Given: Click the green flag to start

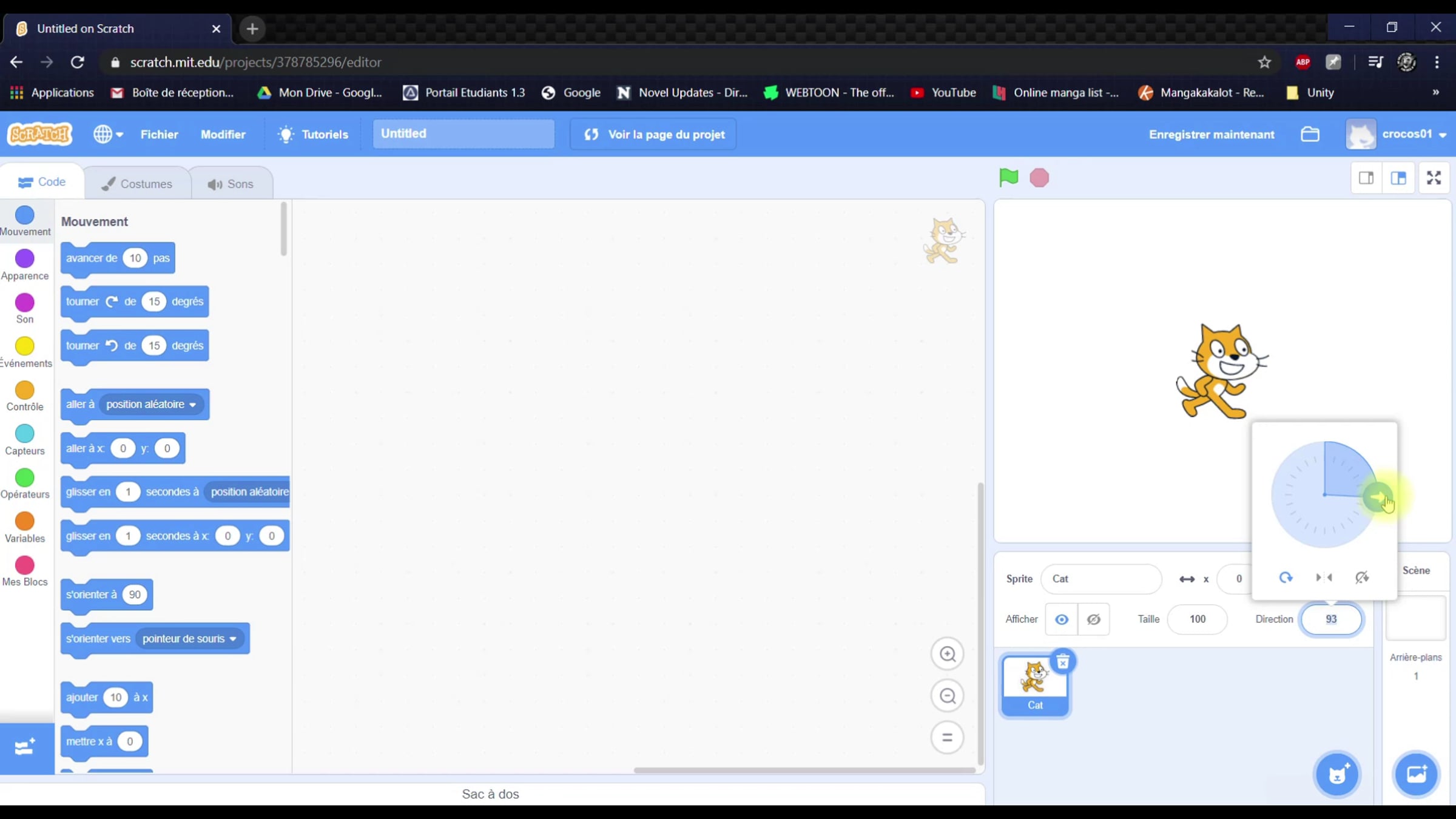Looking at the screenshot, I should 1008,178.
